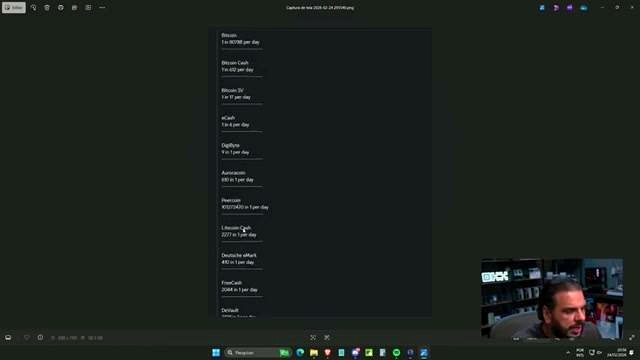Click the Bitcoin SV entry
This screenshot has width=640, height=360.
pos(236,93)
